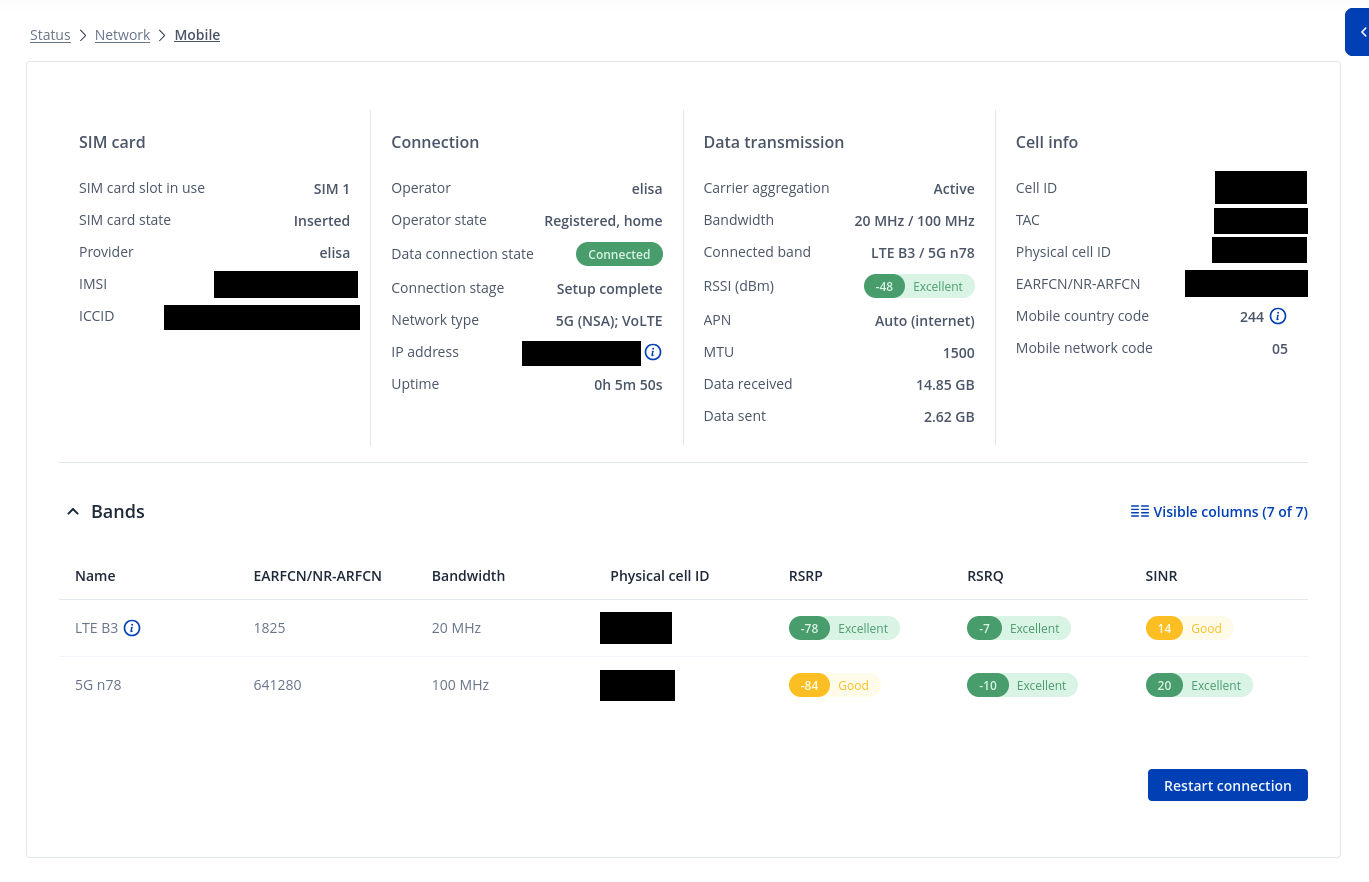The image size is (1369, 882).
Task: Go to Status breadcrumb link
Action: click(x=50, y=35)
